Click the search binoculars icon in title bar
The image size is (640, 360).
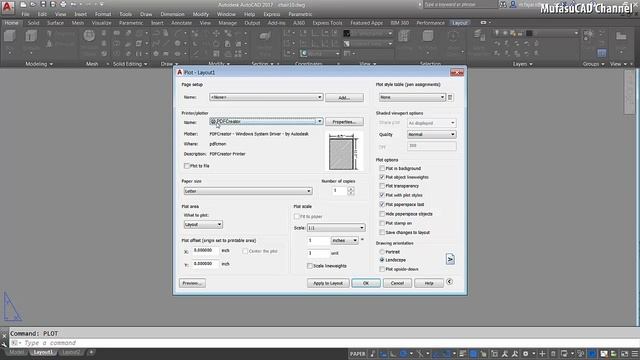click(x=503, y=4)
